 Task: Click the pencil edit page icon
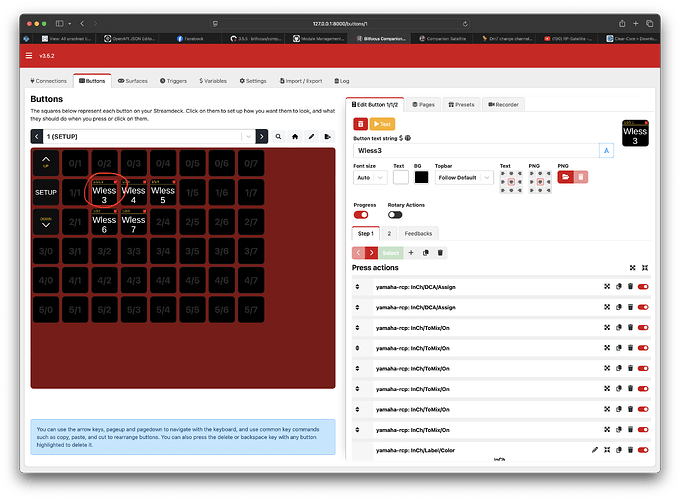coord(311,136)
